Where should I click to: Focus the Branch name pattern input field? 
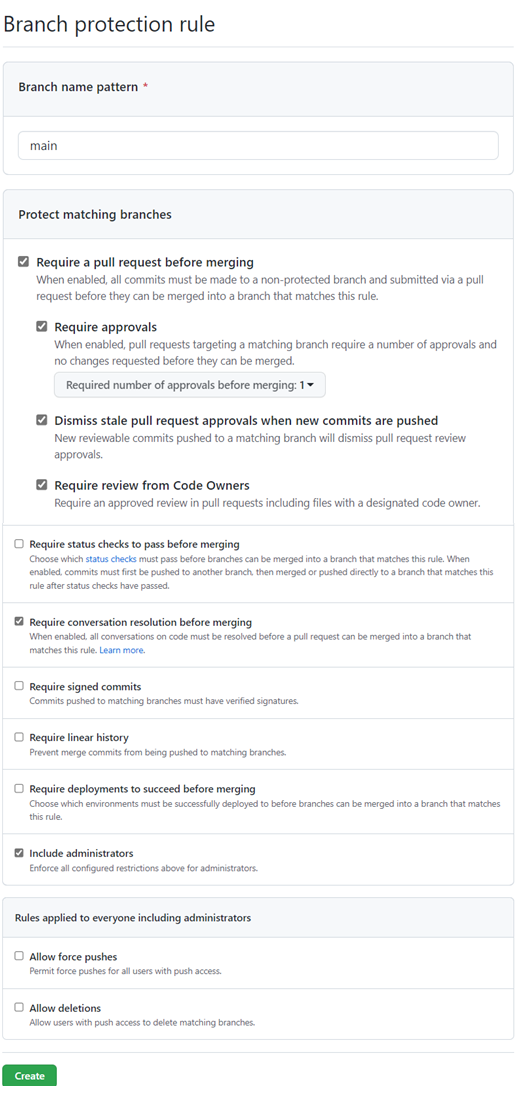pos(258,146)
